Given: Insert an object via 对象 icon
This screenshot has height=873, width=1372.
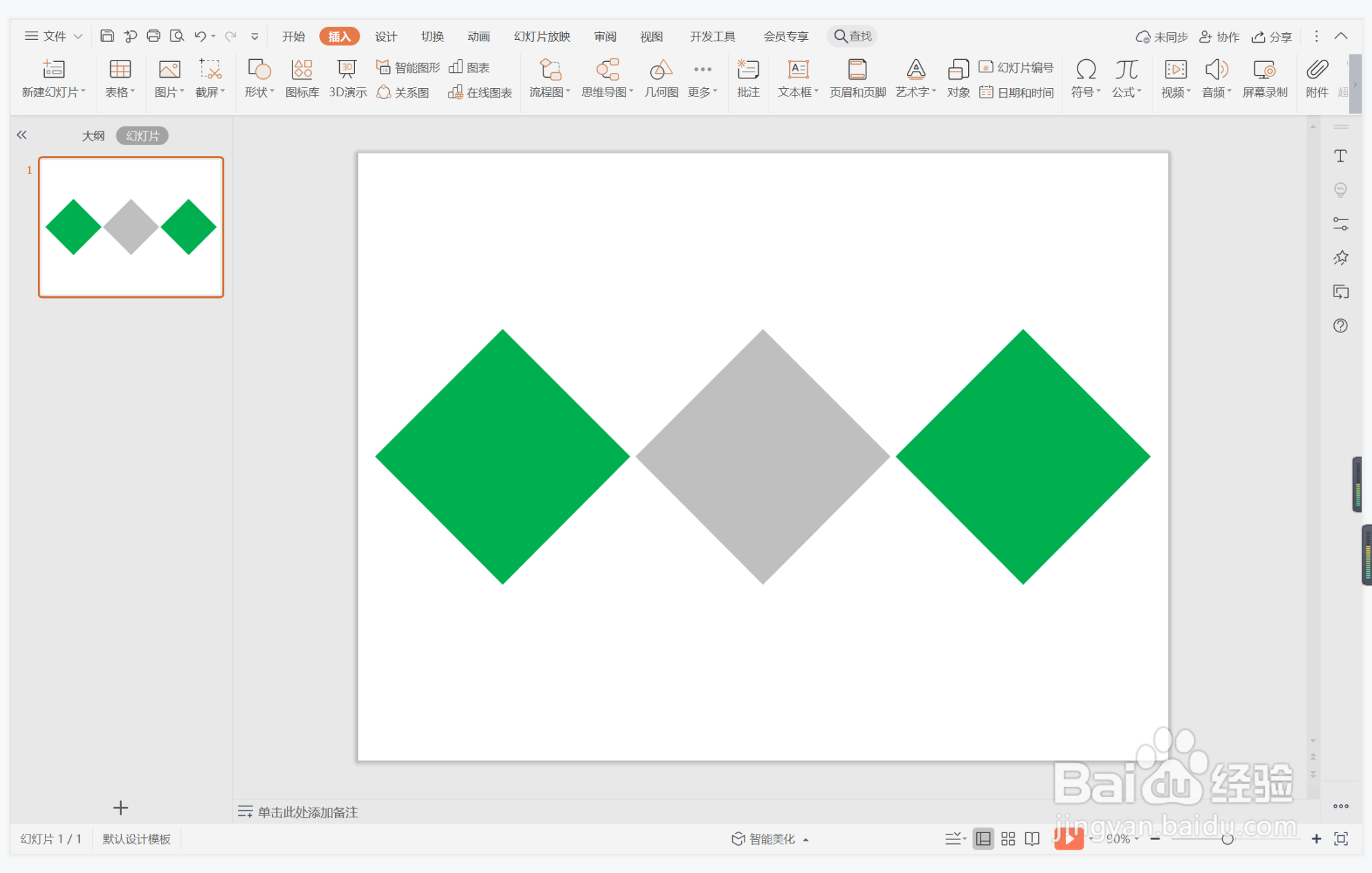Looking at the screenshot, I should pos(958,78).
